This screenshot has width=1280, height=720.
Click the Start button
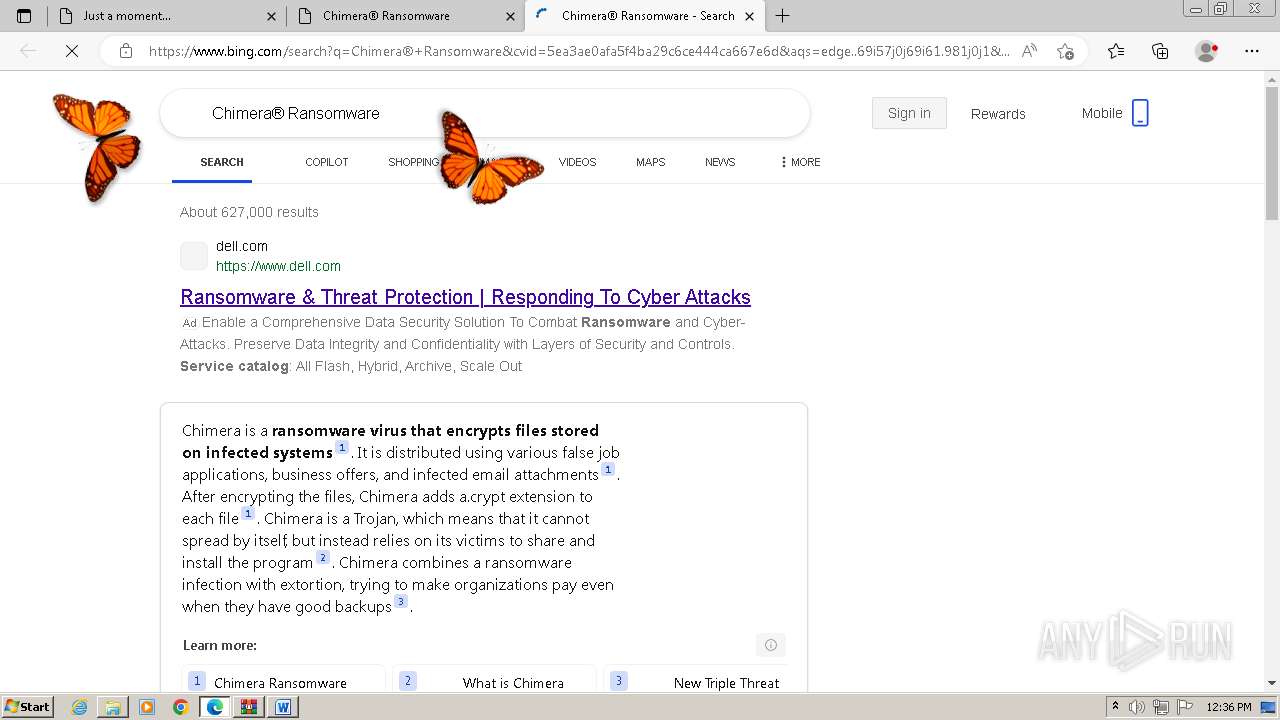[28, 707]
